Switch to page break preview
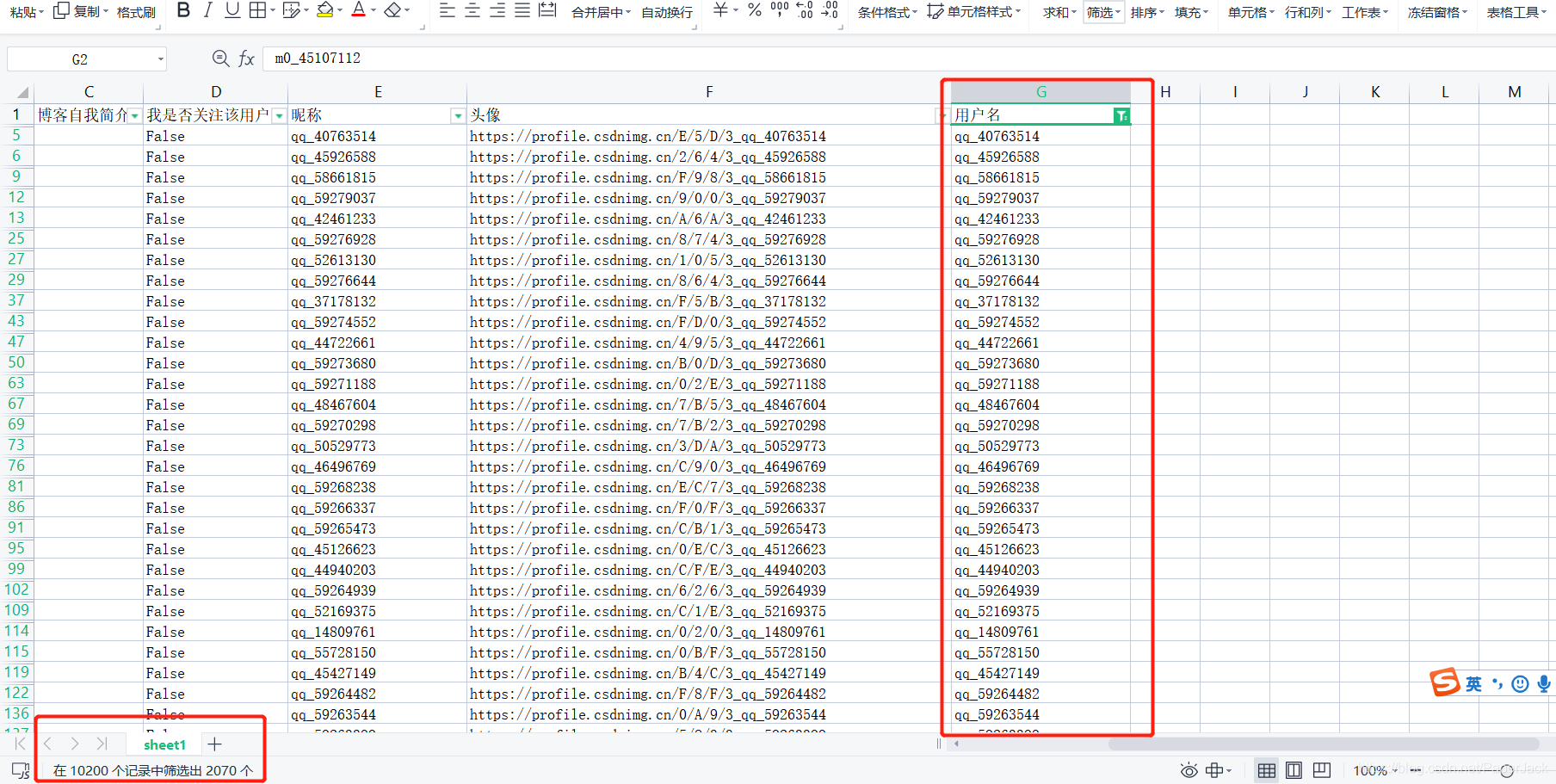Screen dimensions: 1556x784 pos(1321,770)
